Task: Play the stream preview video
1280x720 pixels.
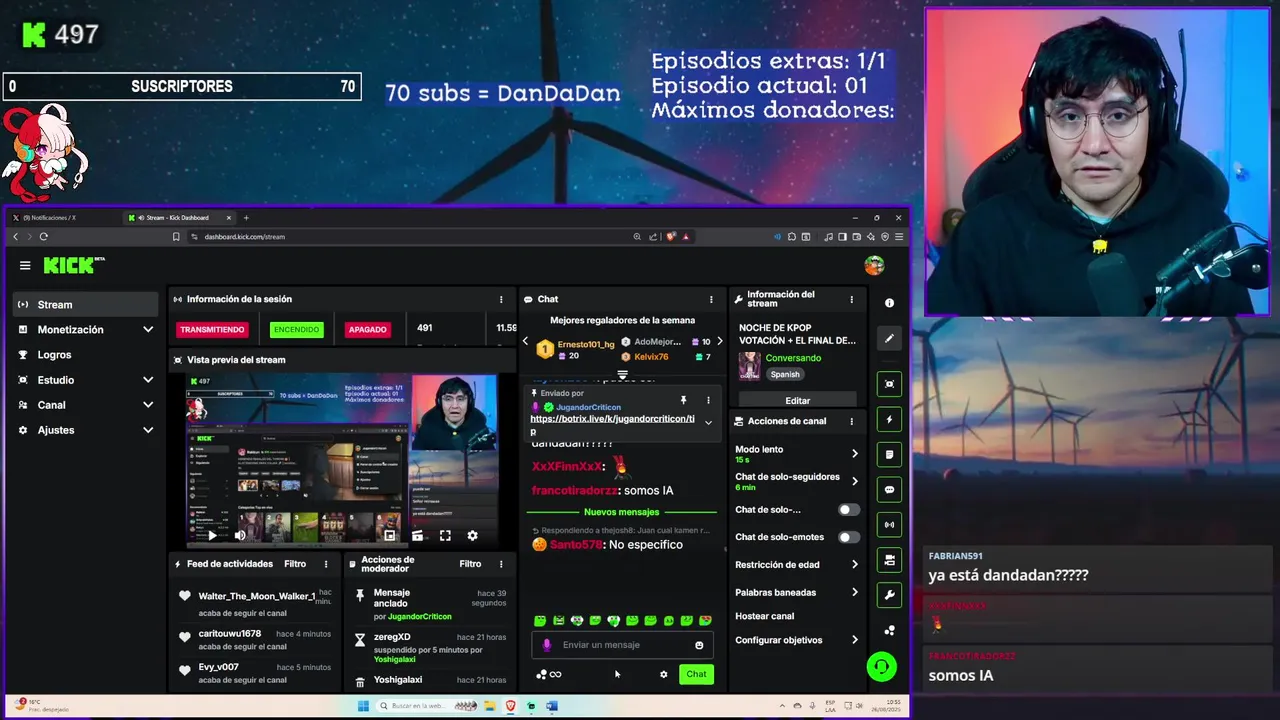Action: [x=212, y=536]
